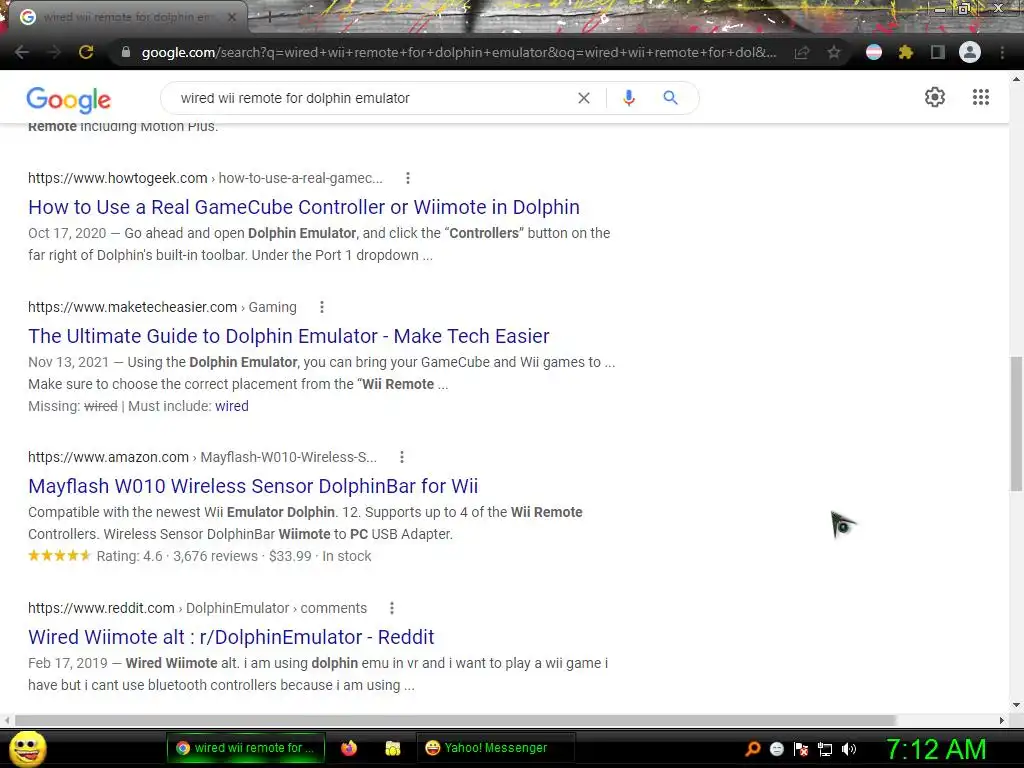Share this page using the share icon
Viewport: 1024px width, 768px height.
click(802, 52)
